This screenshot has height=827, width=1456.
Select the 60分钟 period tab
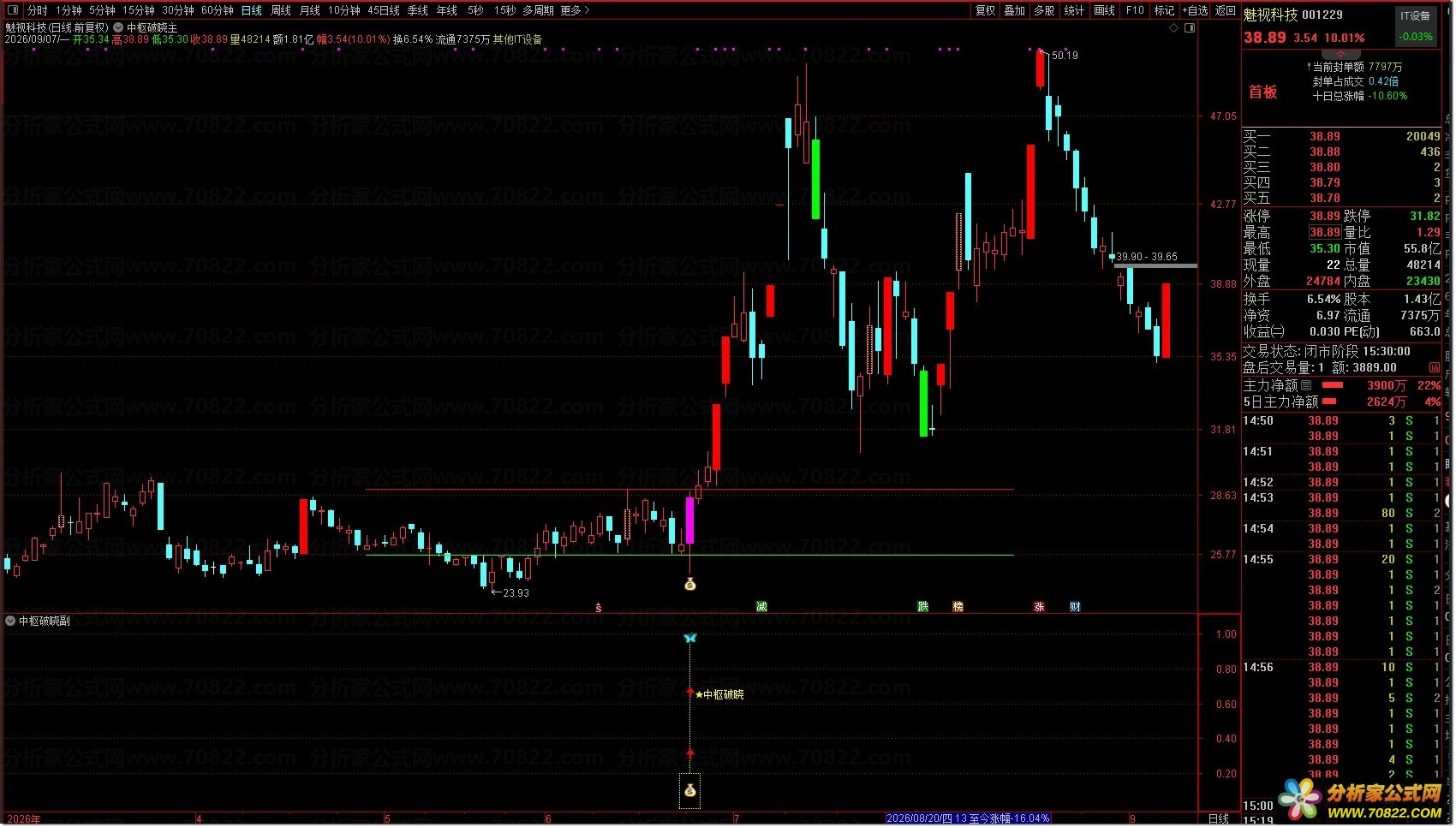[218, 10]
